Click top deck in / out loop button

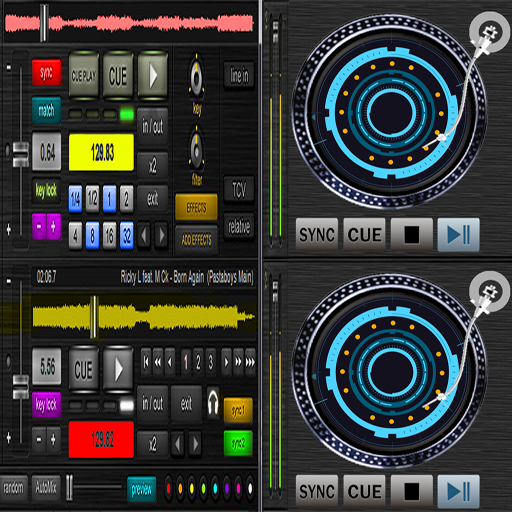152,126
